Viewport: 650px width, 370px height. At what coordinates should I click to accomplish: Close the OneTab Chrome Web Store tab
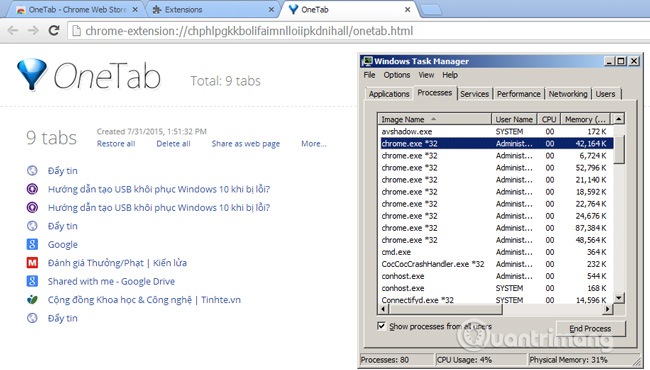pyautogui.click(x=135, y=10)
